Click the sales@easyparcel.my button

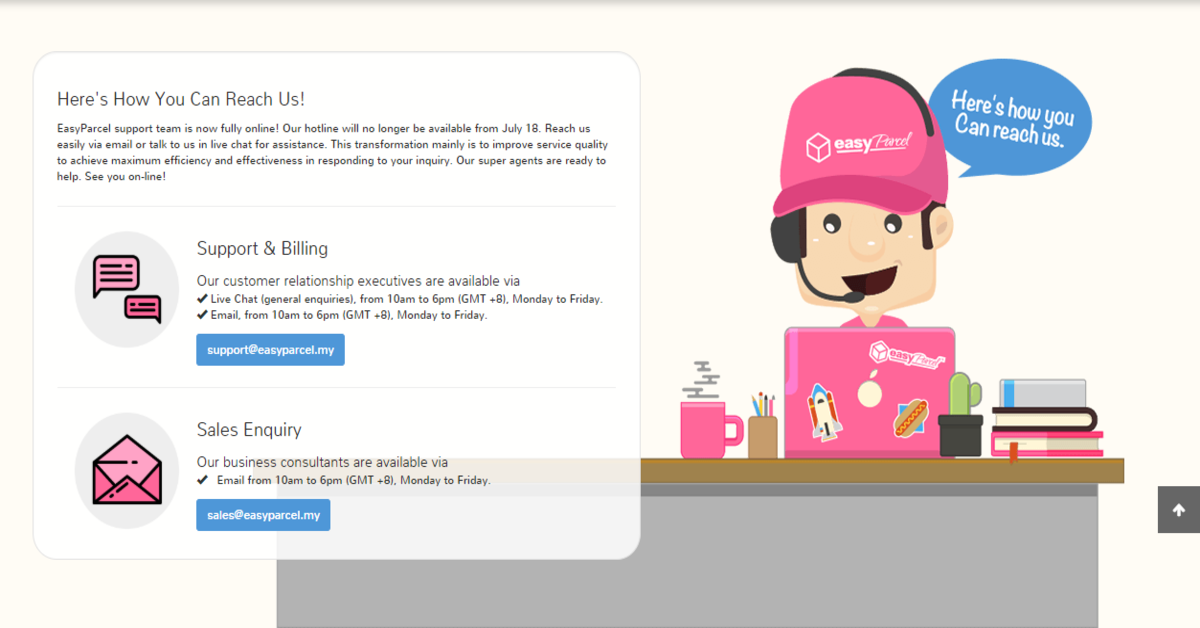click(x=263, y=515)
